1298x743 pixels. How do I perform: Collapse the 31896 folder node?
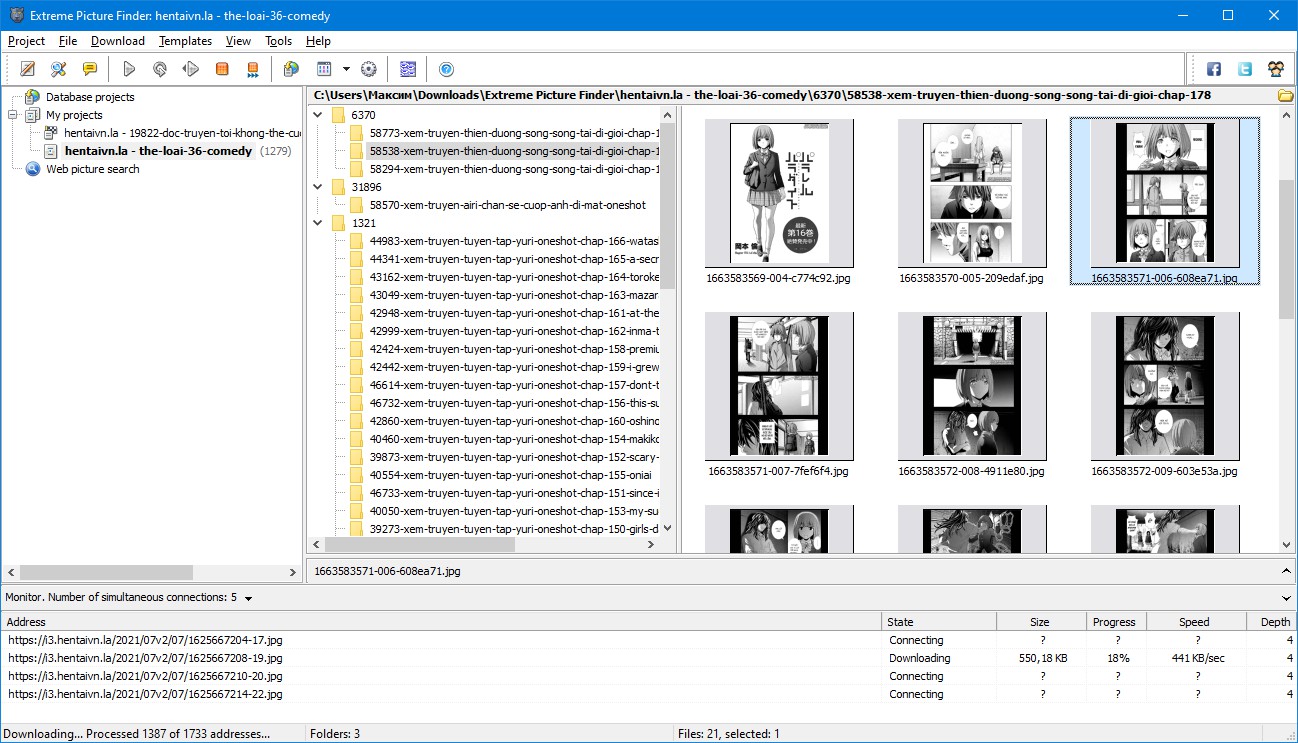[x=318, y=187]
